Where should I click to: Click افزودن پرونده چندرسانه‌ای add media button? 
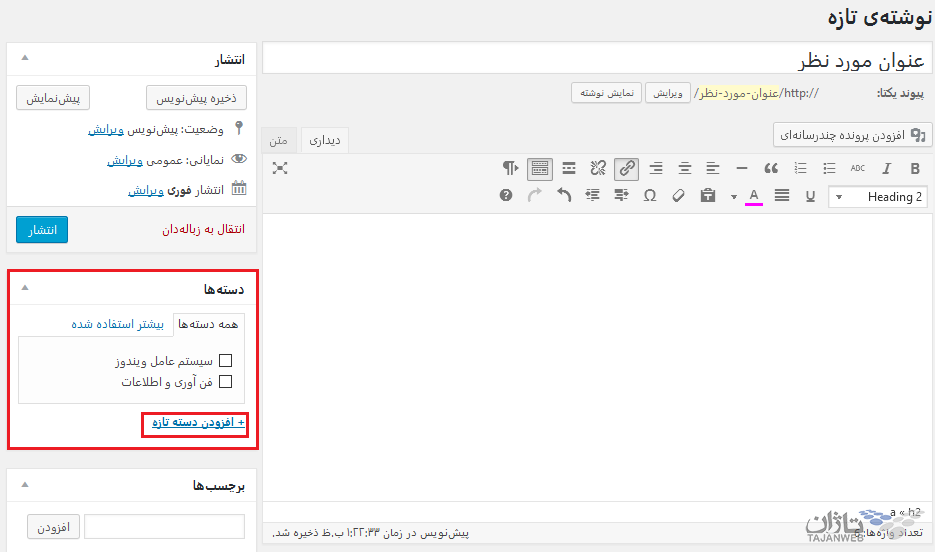853,135
